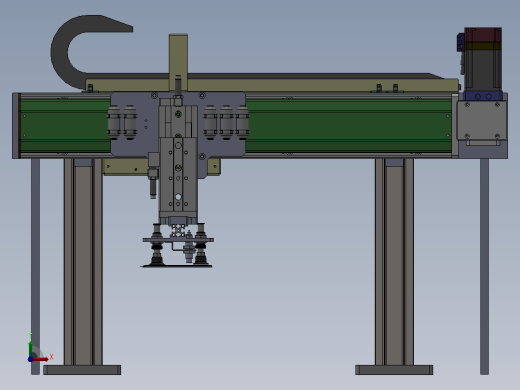Screen dimensions: 520x390
Task: Select the left wide support column
Action: [83, 262]
